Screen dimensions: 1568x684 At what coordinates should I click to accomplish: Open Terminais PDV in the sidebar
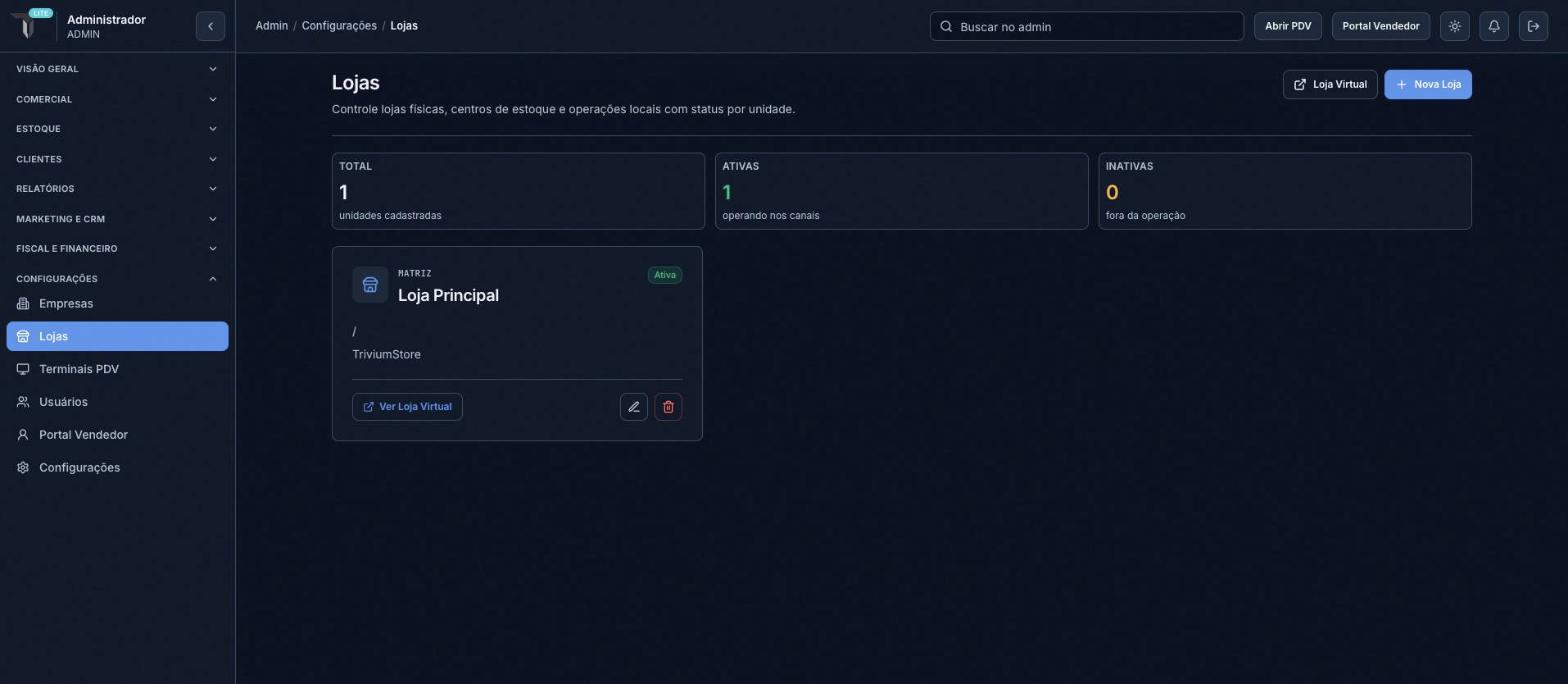point(117,369)
